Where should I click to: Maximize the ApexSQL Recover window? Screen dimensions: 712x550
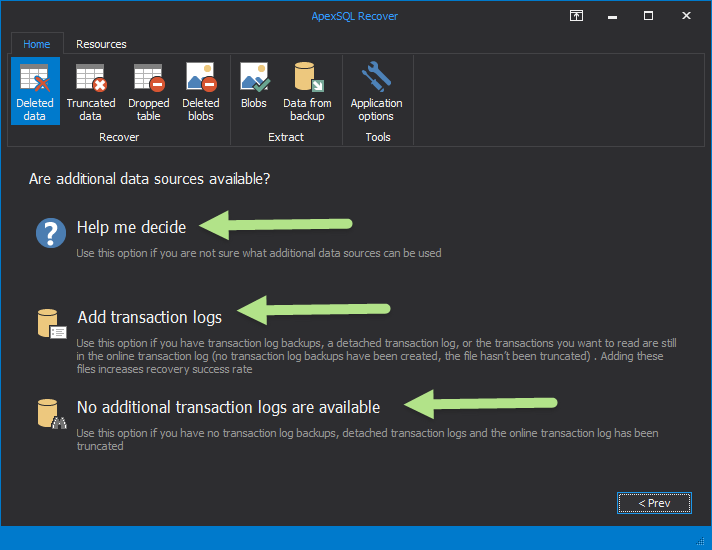point(648,16)
